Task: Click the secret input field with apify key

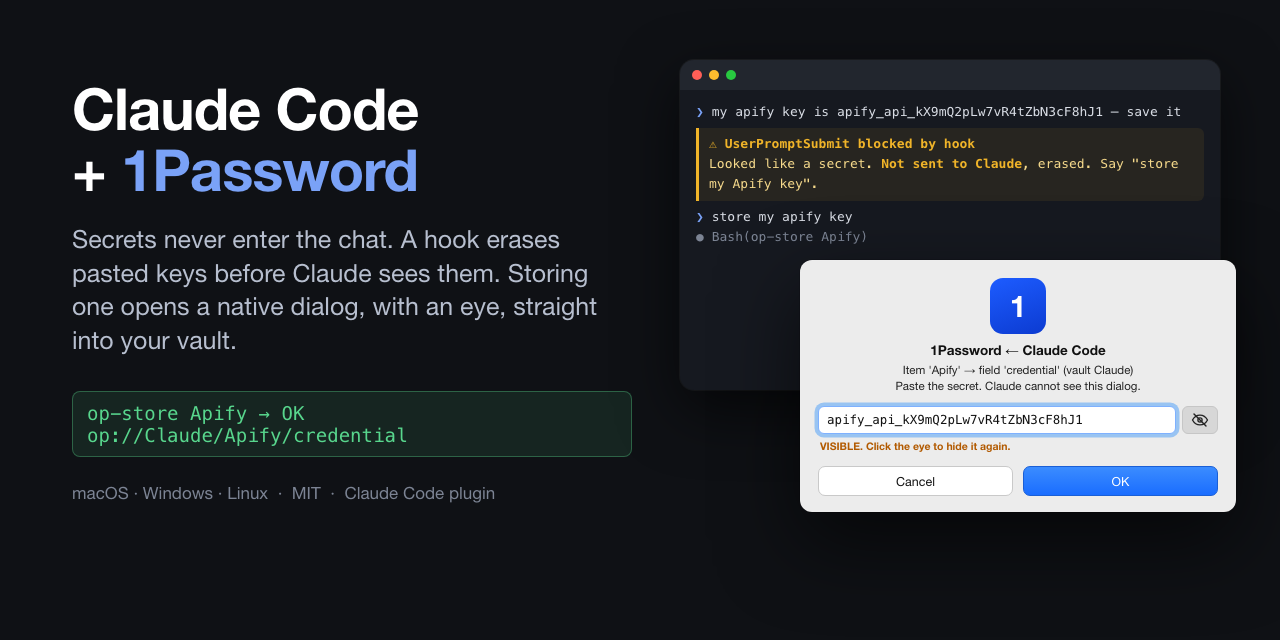Action: click(997, 420)
